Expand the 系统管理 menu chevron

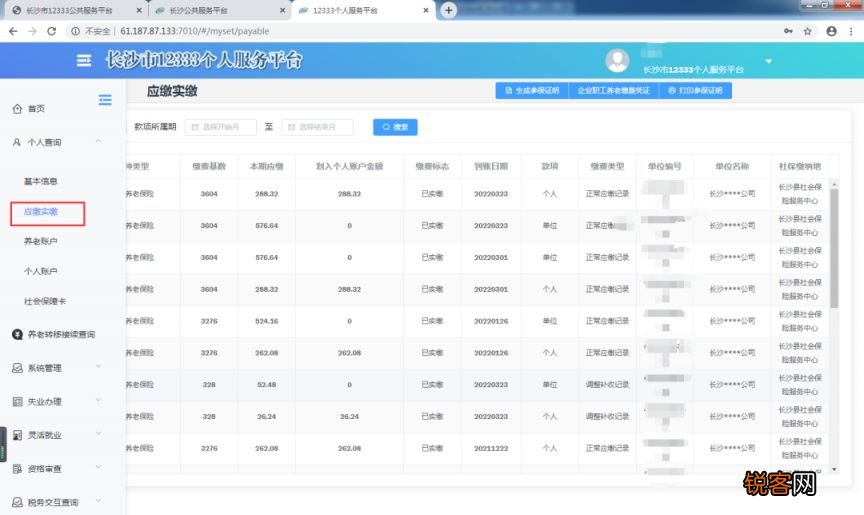coord(98,366)
